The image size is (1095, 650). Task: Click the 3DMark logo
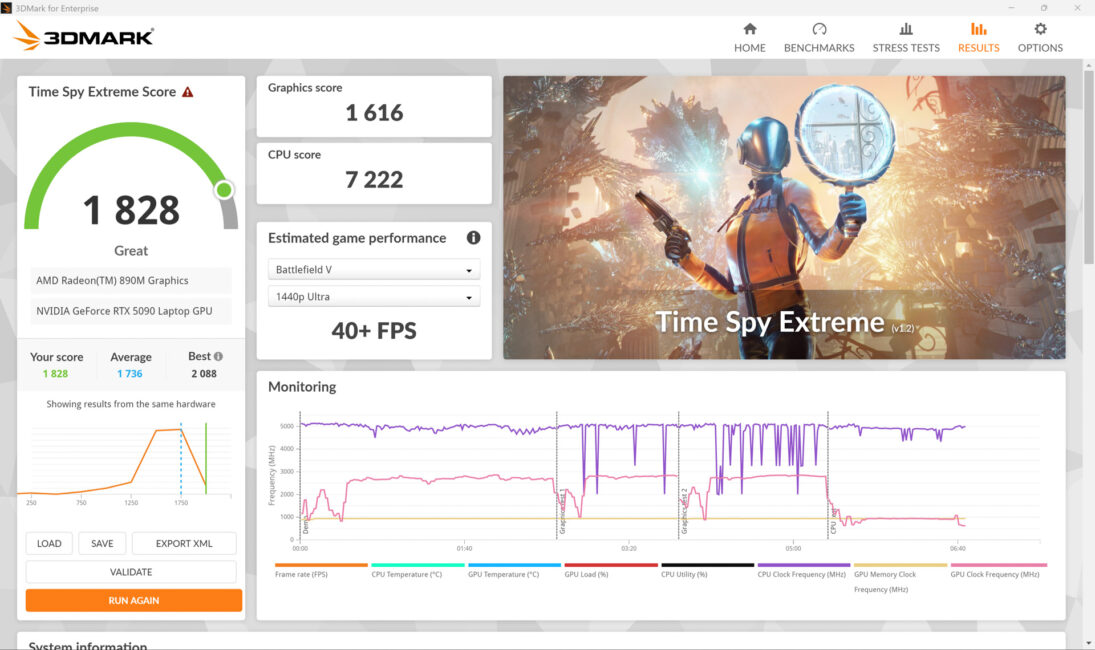pyautogui.click(x=84, y=36)
